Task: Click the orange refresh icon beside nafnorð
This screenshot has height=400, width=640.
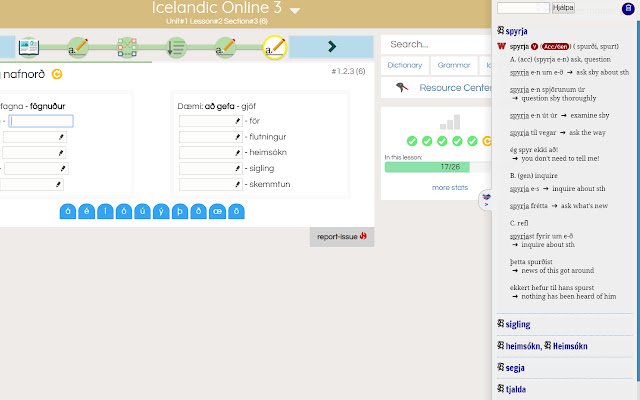Action: pyautogui.click(x=57, y=74)
